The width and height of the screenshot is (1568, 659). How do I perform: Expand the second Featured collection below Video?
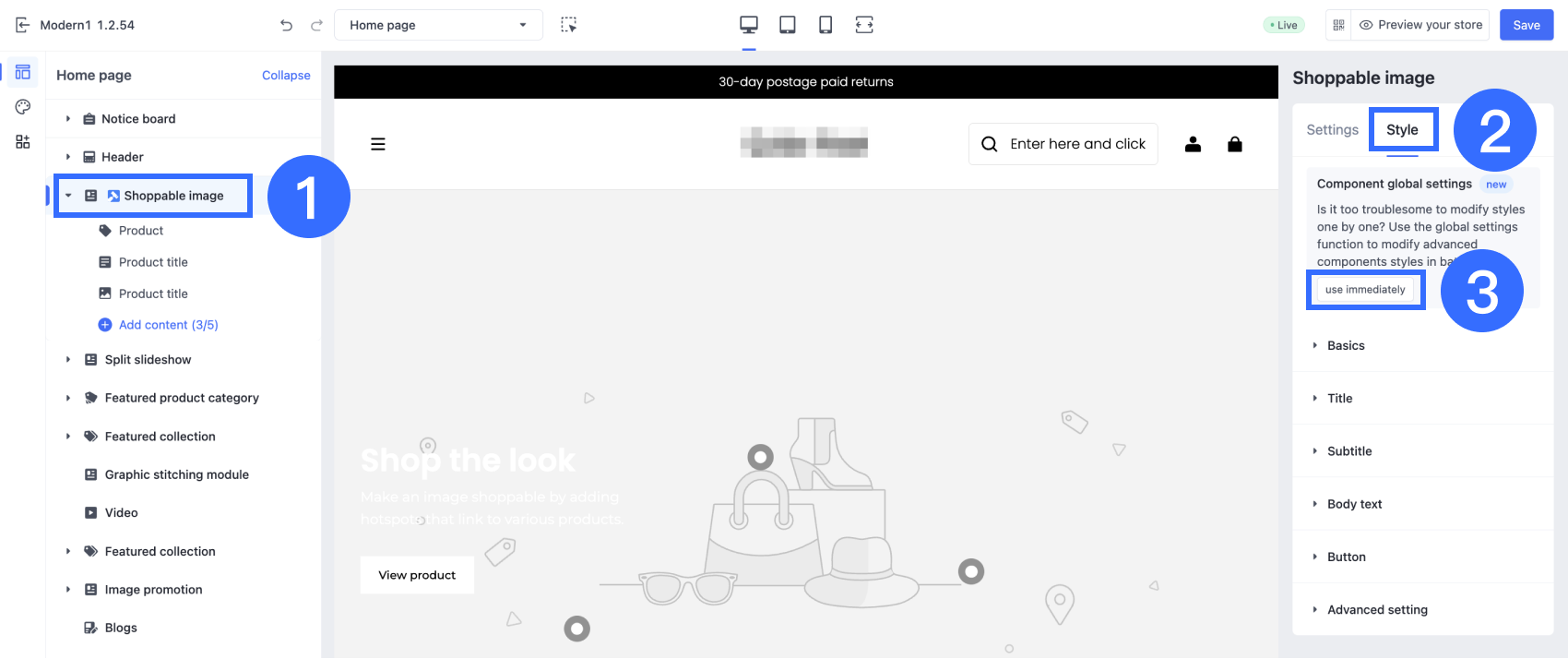tap(68, 551)
